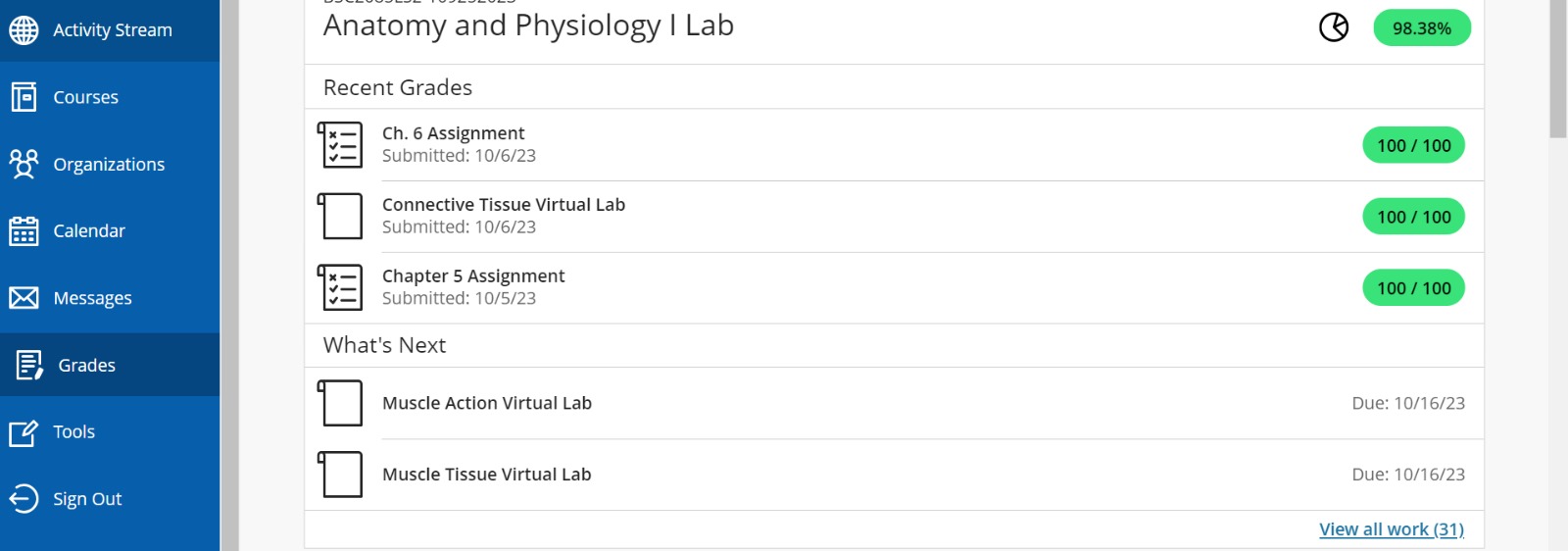Click the pie chart icon beside overall grade

coord(1334,27)
